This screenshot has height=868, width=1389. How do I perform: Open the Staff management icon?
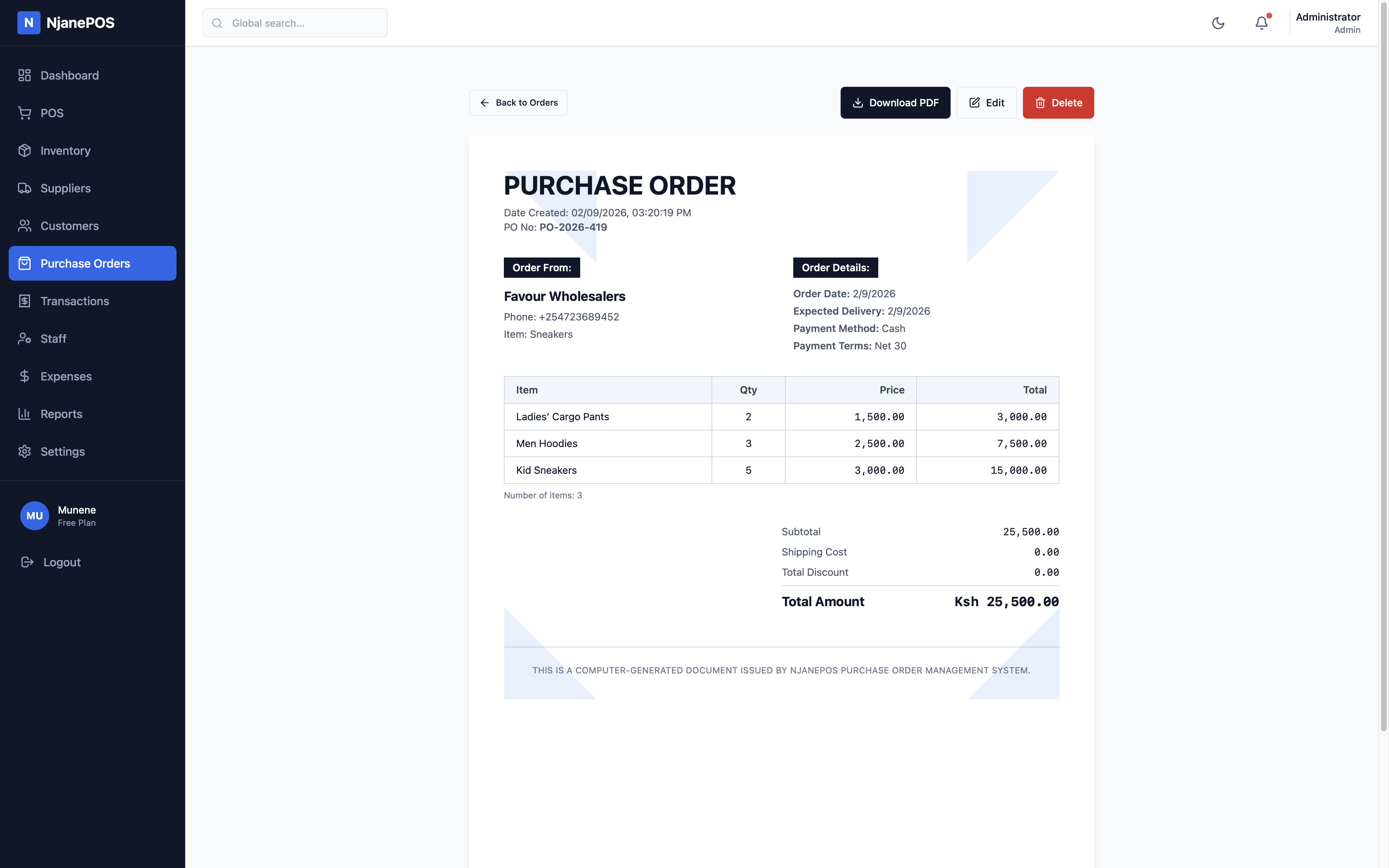[x=25, y=339]
